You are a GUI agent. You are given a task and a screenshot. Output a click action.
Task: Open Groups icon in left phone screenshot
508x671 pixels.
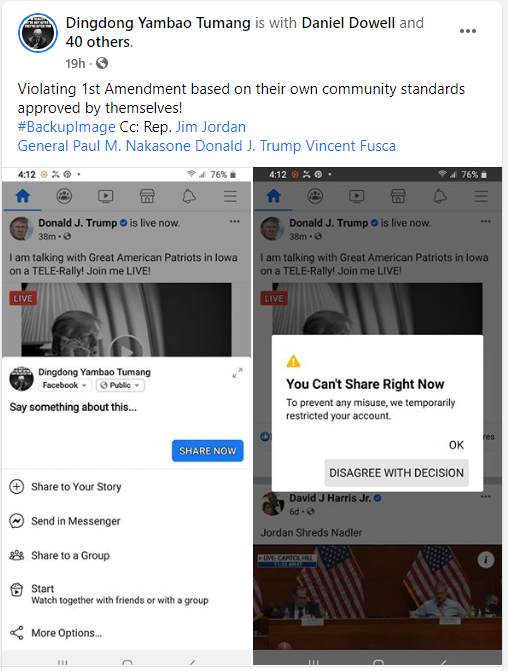coord(64,196)
